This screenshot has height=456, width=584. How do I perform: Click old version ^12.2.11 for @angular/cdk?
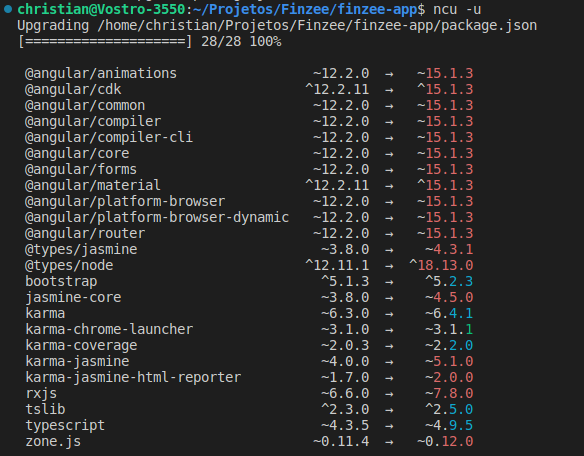337,89
